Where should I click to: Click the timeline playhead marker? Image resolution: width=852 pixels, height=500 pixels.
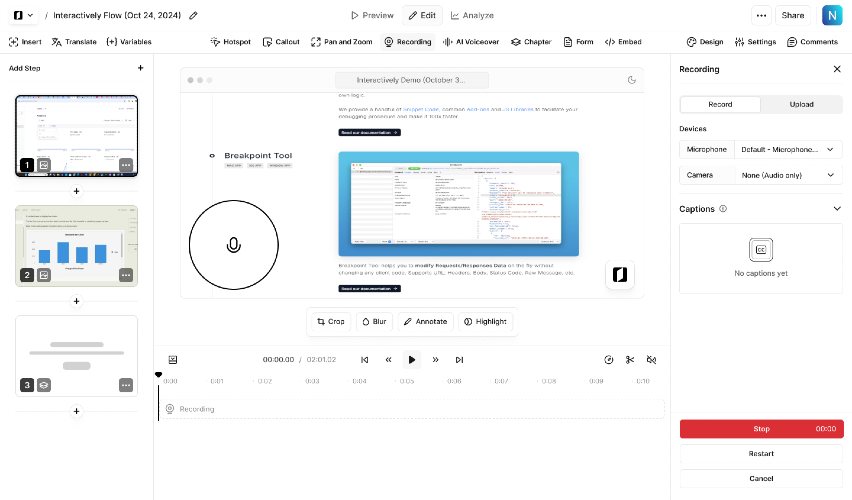[158, 374]
